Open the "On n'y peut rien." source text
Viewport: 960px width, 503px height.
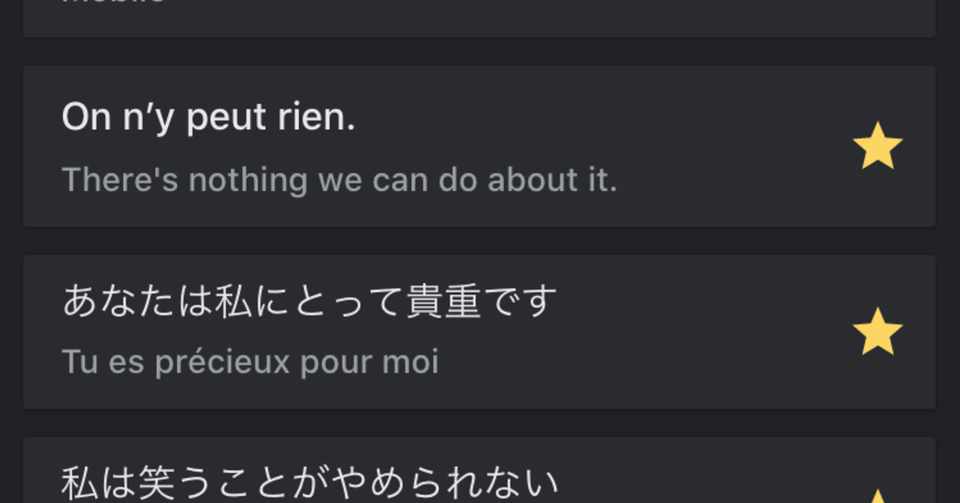click(x=208, y=118)
